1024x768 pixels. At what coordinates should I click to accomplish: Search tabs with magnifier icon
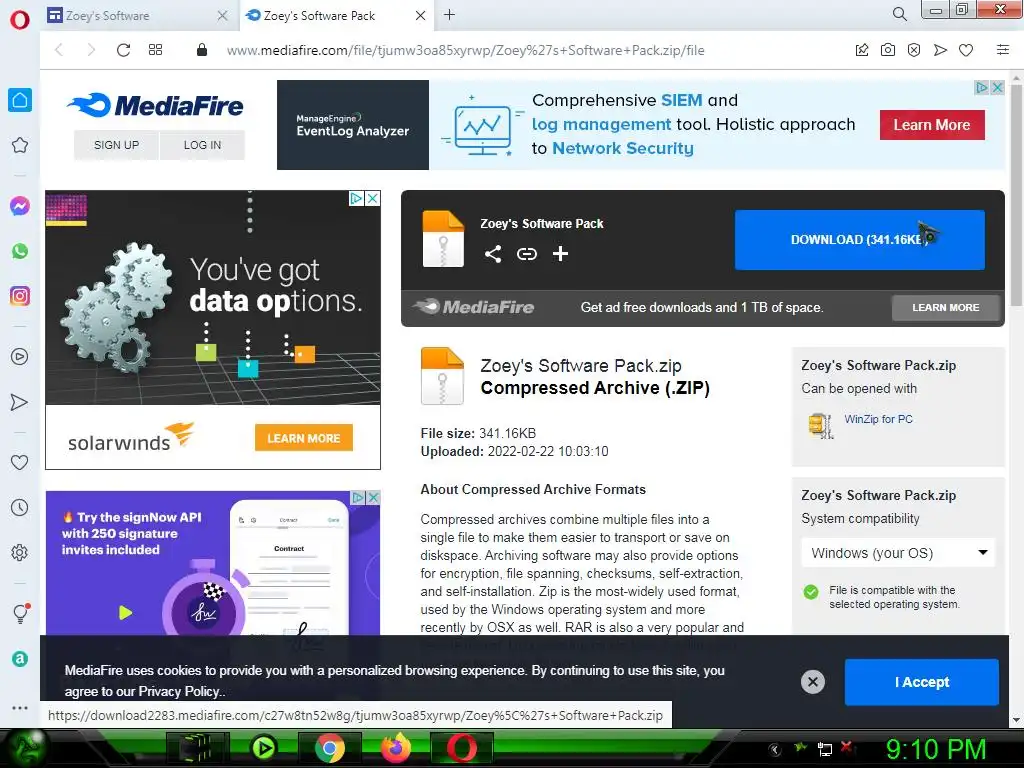pyautogui.click(x=900, y=14)
